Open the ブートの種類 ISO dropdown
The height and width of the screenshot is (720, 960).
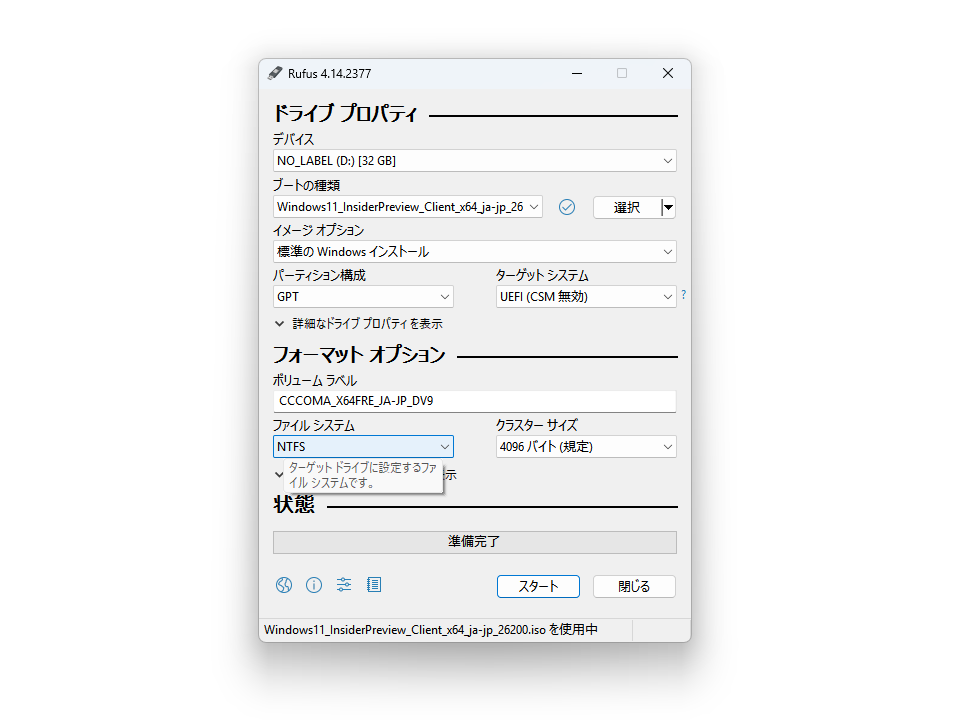(408, 207)
